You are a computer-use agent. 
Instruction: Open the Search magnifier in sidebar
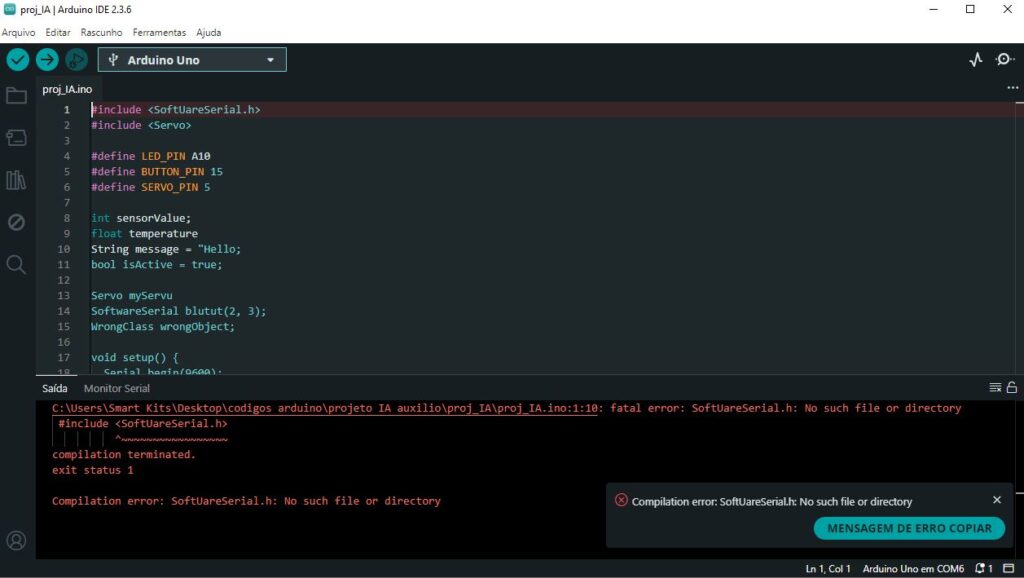[16, 264]
